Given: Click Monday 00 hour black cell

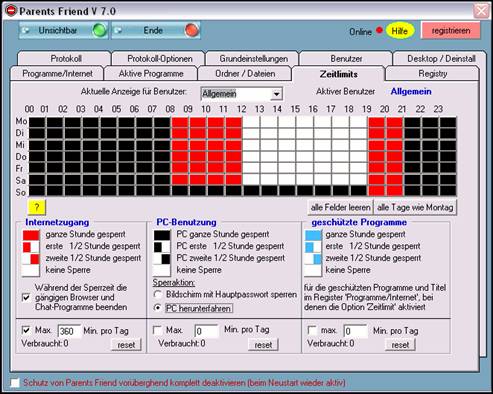Looking at the screenshot, I should [37, 122].
